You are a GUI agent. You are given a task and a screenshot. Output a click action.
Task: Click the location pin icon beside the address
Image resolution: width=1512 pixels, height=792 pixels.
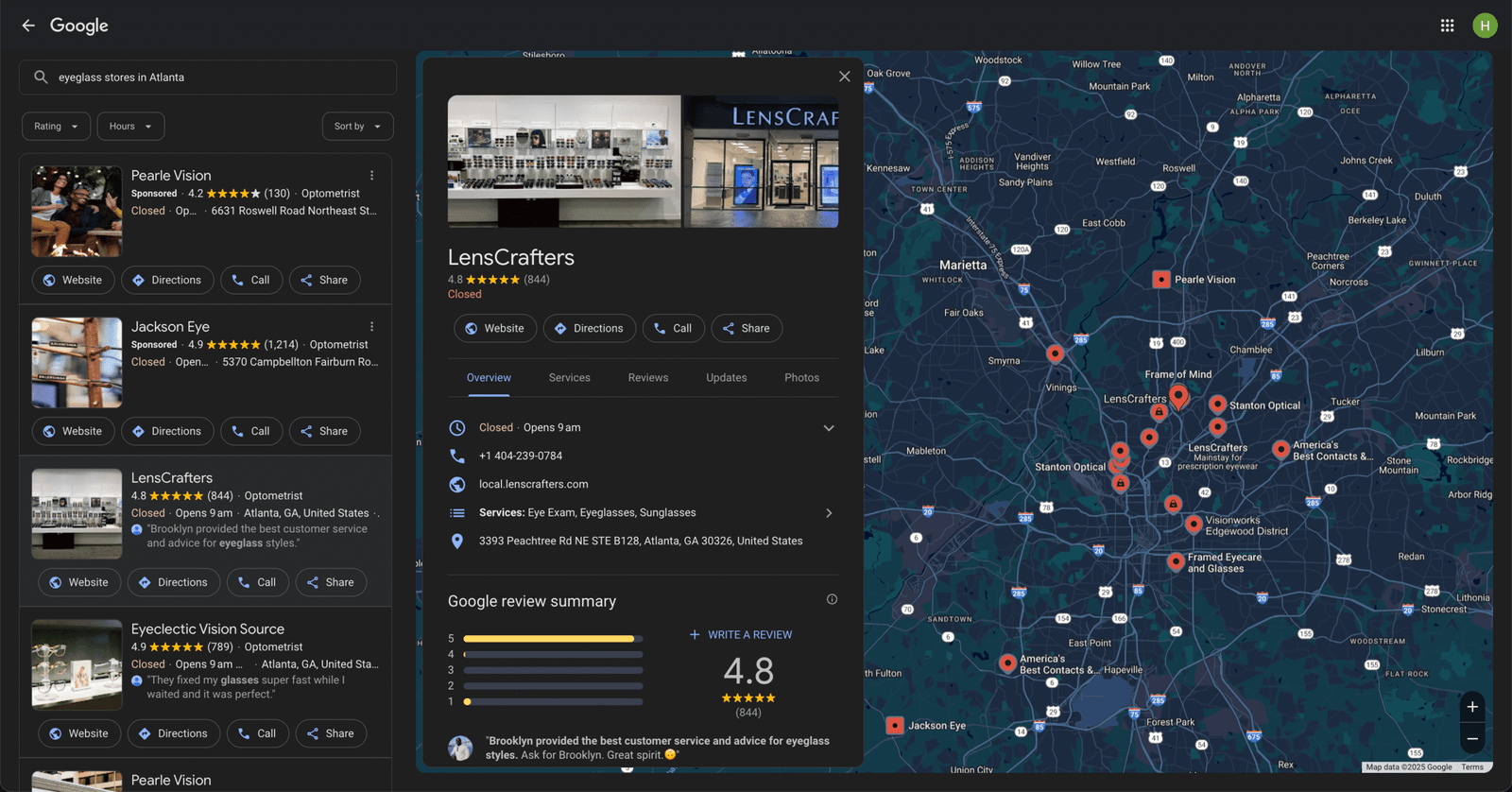coord(457,541)
